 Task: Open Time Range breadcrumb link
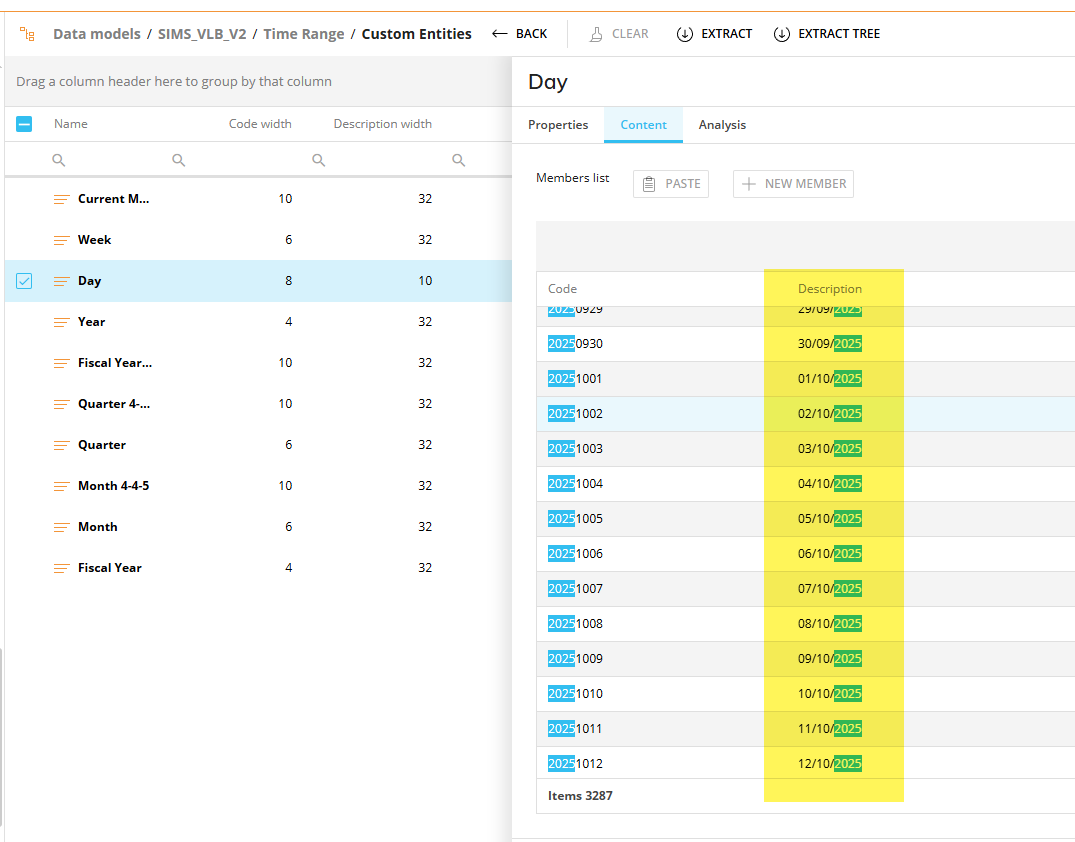click(304, 34)
